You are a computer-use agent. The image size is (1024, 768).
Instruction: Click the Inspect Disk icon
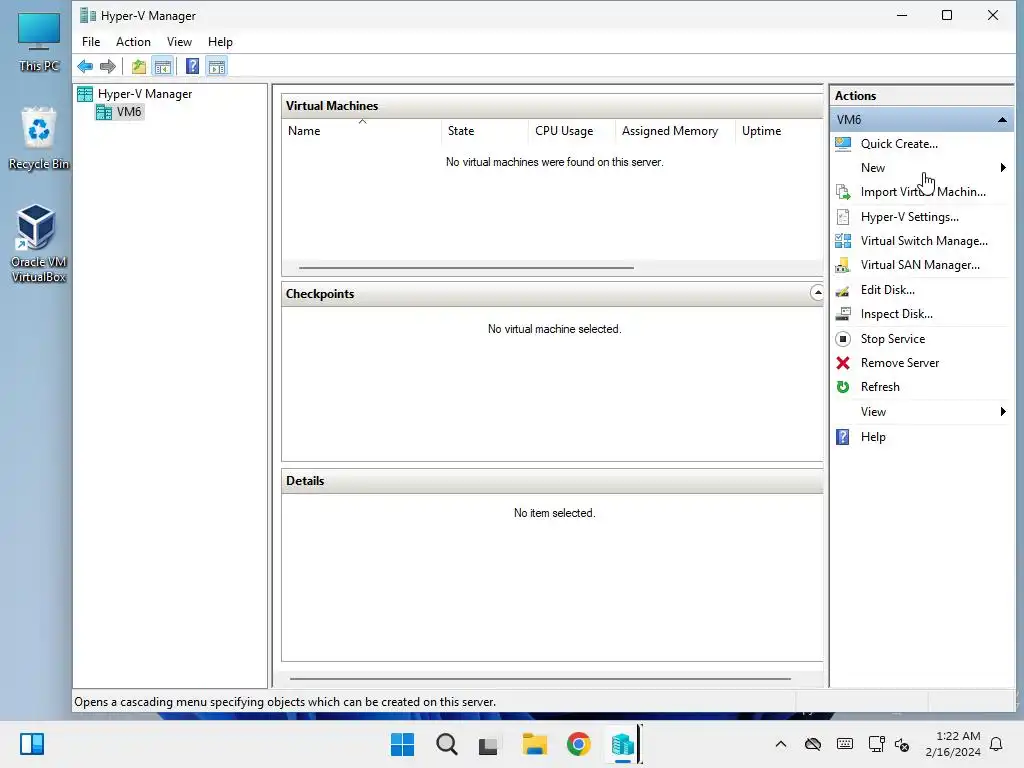pyautogui.click(x=843, y=314)
